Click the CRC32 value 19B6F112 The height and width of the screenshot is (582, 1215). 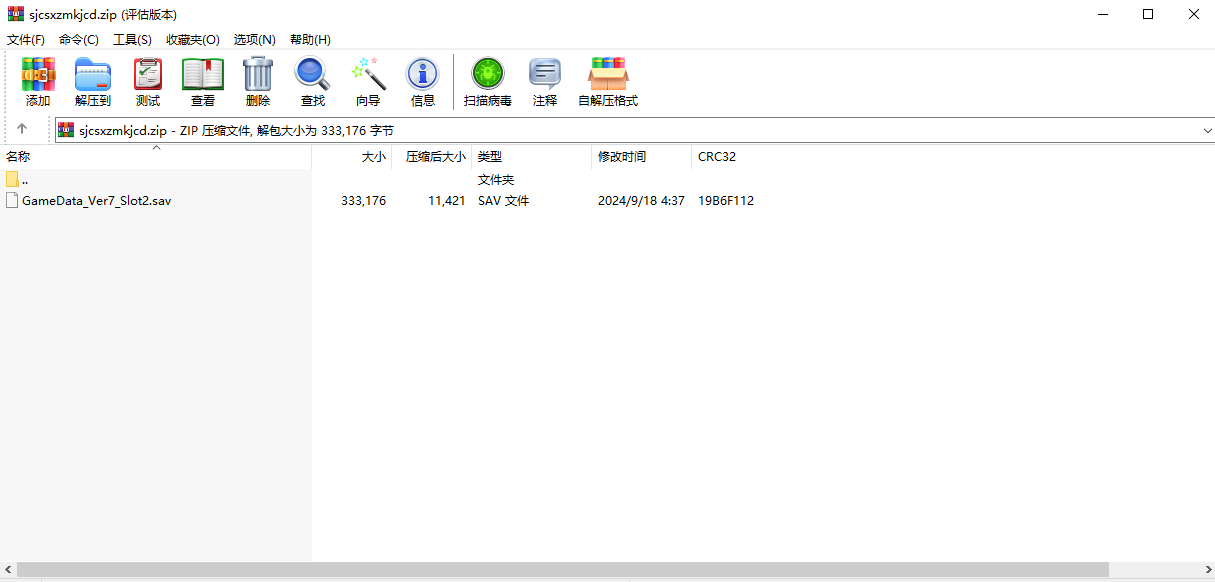click(726, 200)
